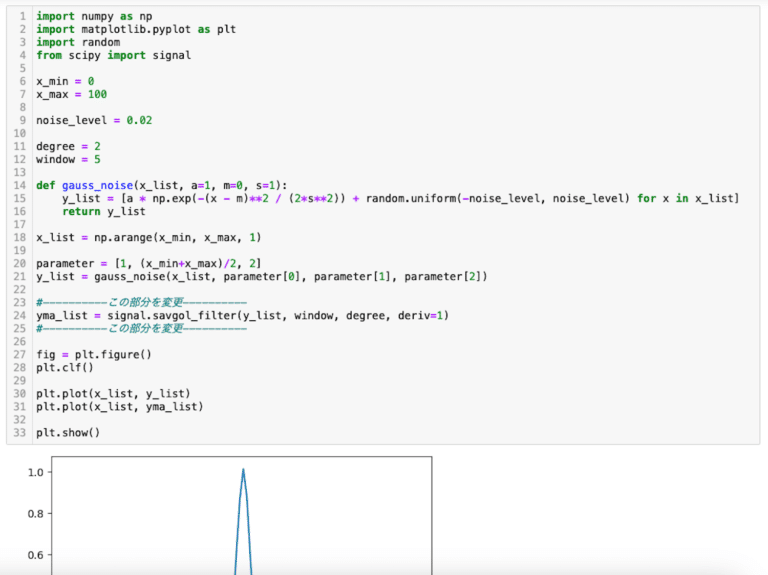Click the 1.0 y-axis tick label

[x=37, y=472]
